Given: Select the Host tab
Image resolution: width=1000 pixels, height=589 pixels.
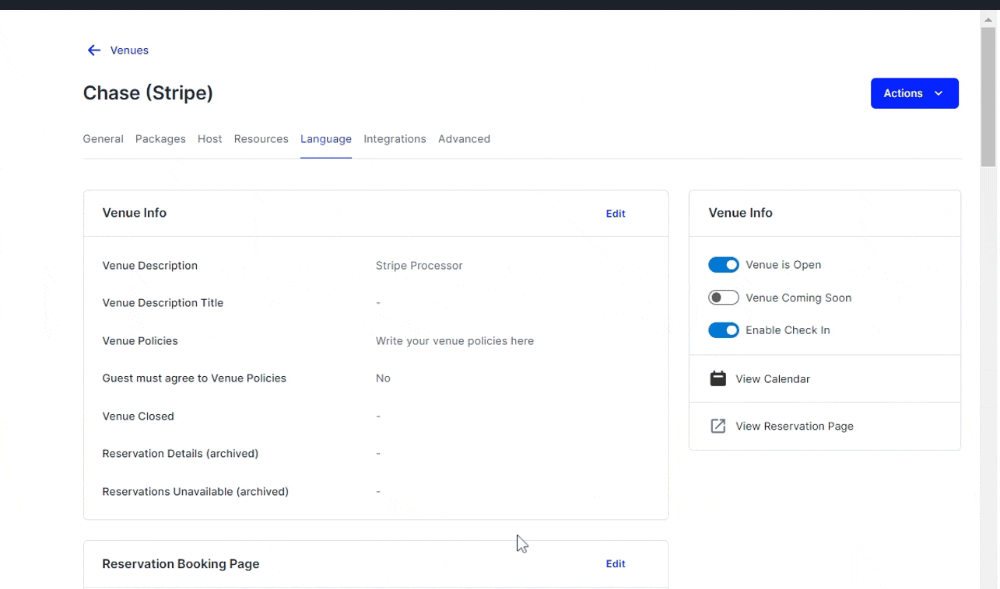Looking at the screenshot, I should click(x=209, y=139).
